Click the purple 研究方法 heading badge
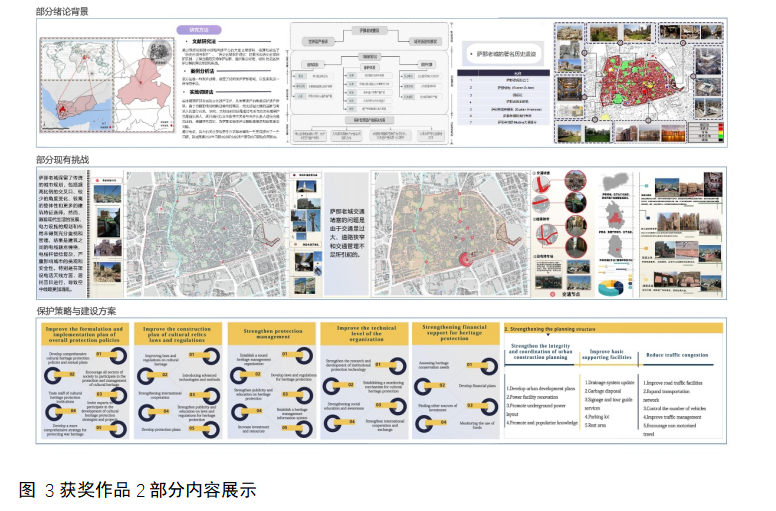This screenshot has height=511, width=776. (197, 31)
